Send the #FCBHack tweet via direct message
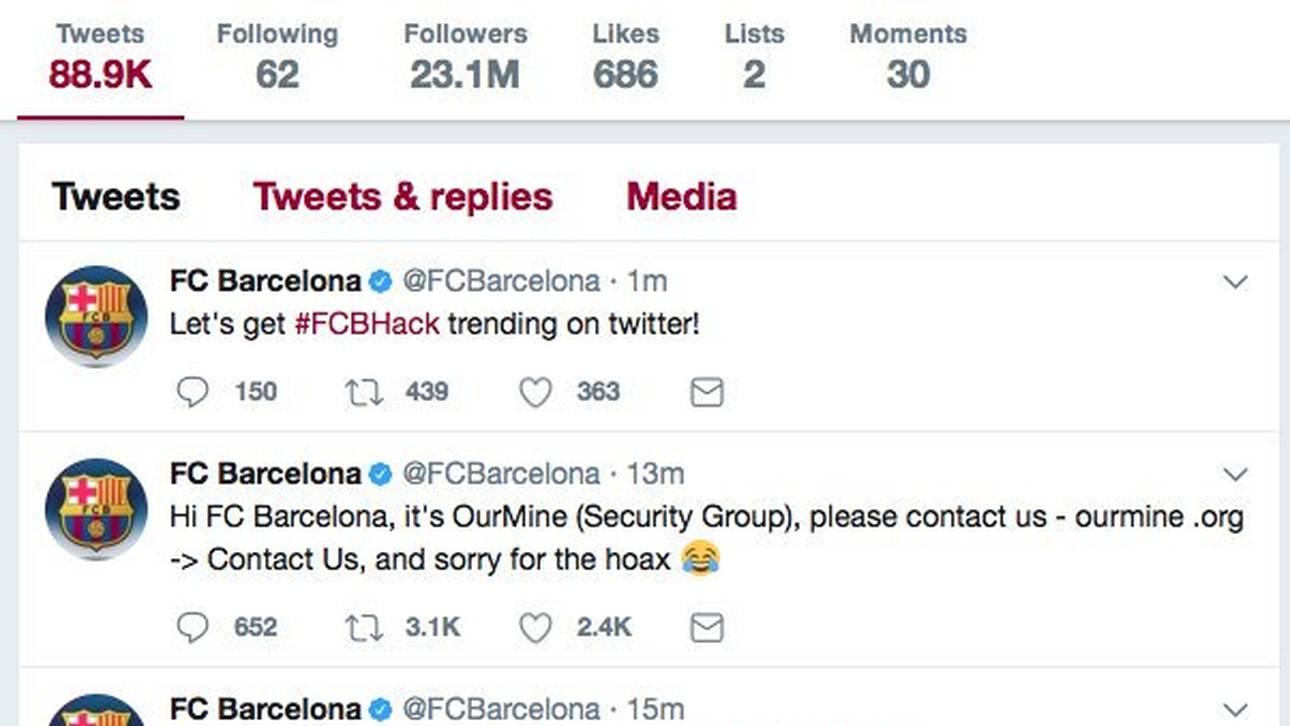The width and height of the screenshot is (1290, 726). coord(707,392)
